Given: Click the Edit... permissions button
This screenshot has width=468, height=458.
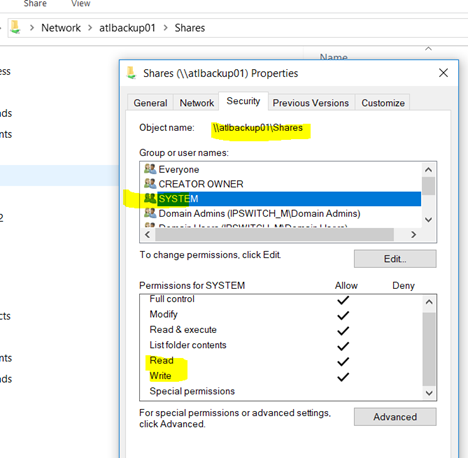Looking at the screenshot, I should 395,259.
